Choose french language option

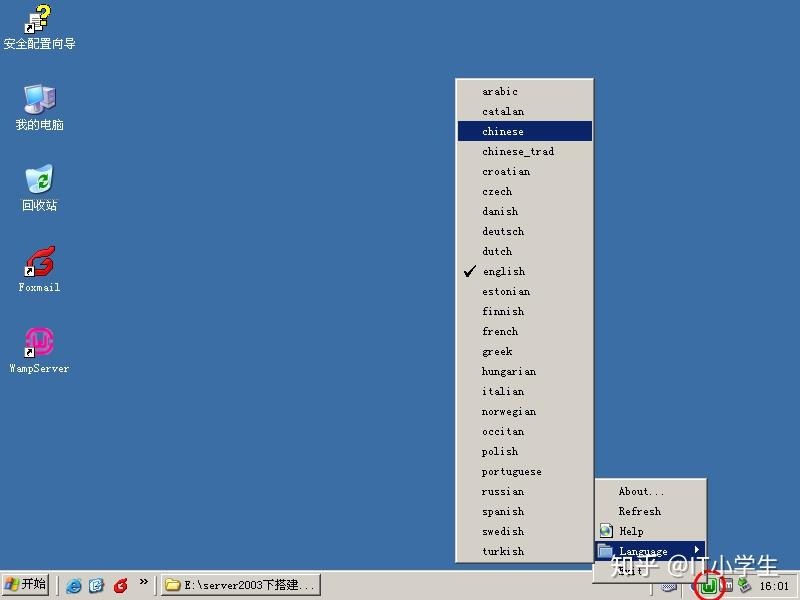pos(524,331)
